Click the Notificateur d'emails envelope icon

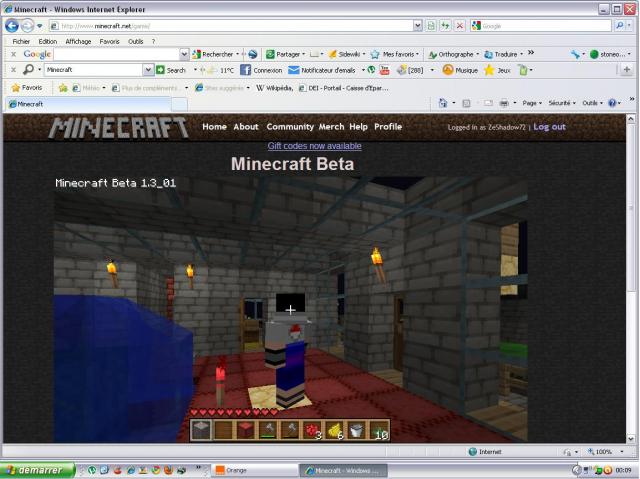(293, 70)
